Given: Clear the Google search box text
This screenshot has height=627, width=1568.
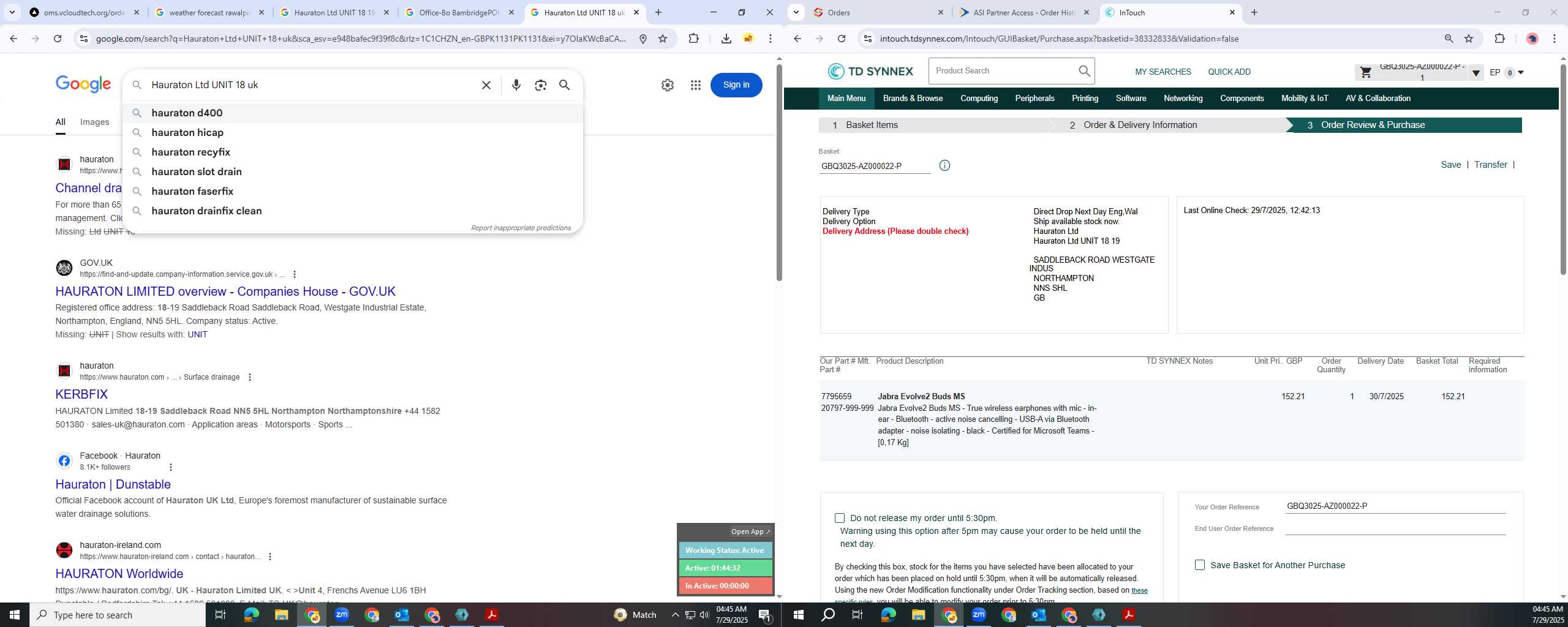Looking at the screenshot, I should 486,85.
